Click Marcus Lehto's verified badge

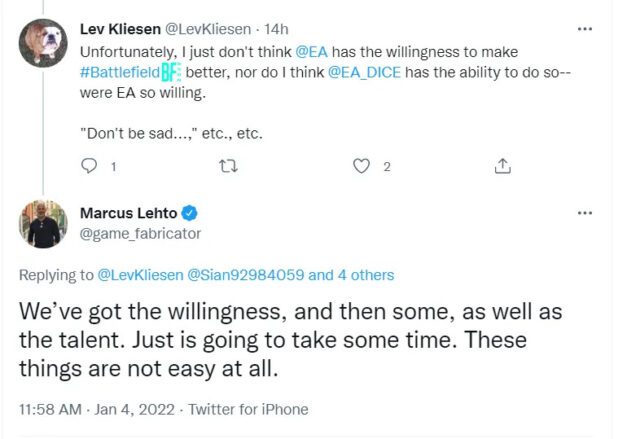click(188, 213)
